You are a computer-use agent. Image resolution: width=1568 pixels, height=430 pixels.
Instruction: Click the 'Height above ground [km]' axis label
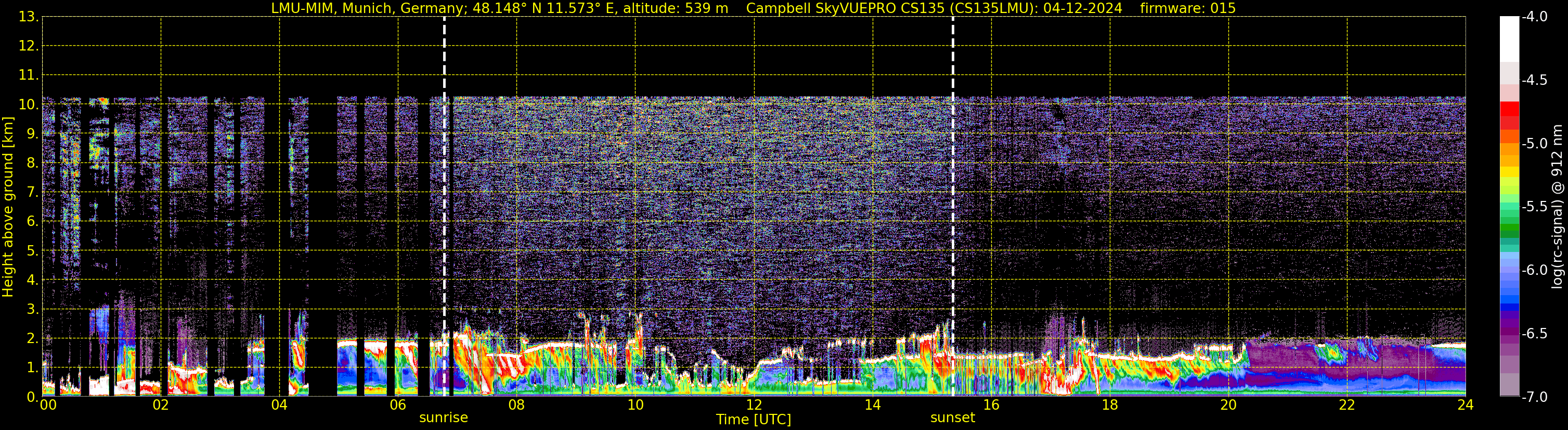click(8, 207)
